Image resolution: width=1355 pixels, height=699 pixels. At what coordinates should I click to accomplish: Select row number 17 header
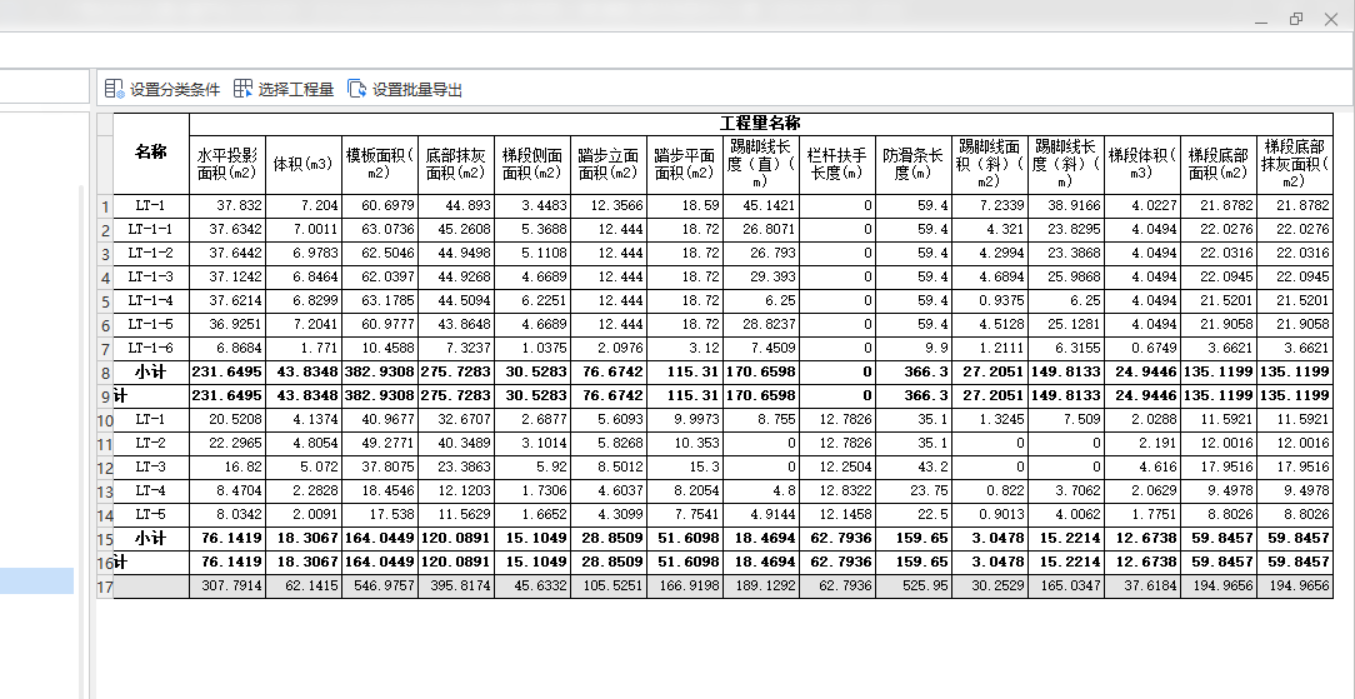coord(105,587)
